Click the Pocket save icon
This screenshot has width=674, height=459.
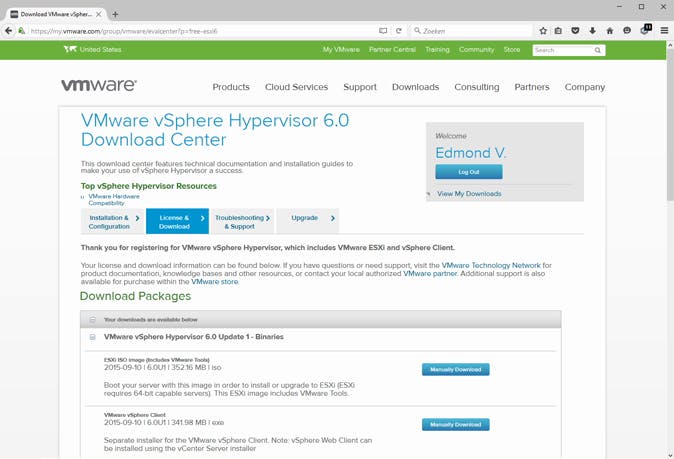pyautogui.click(x=576, y=31)
